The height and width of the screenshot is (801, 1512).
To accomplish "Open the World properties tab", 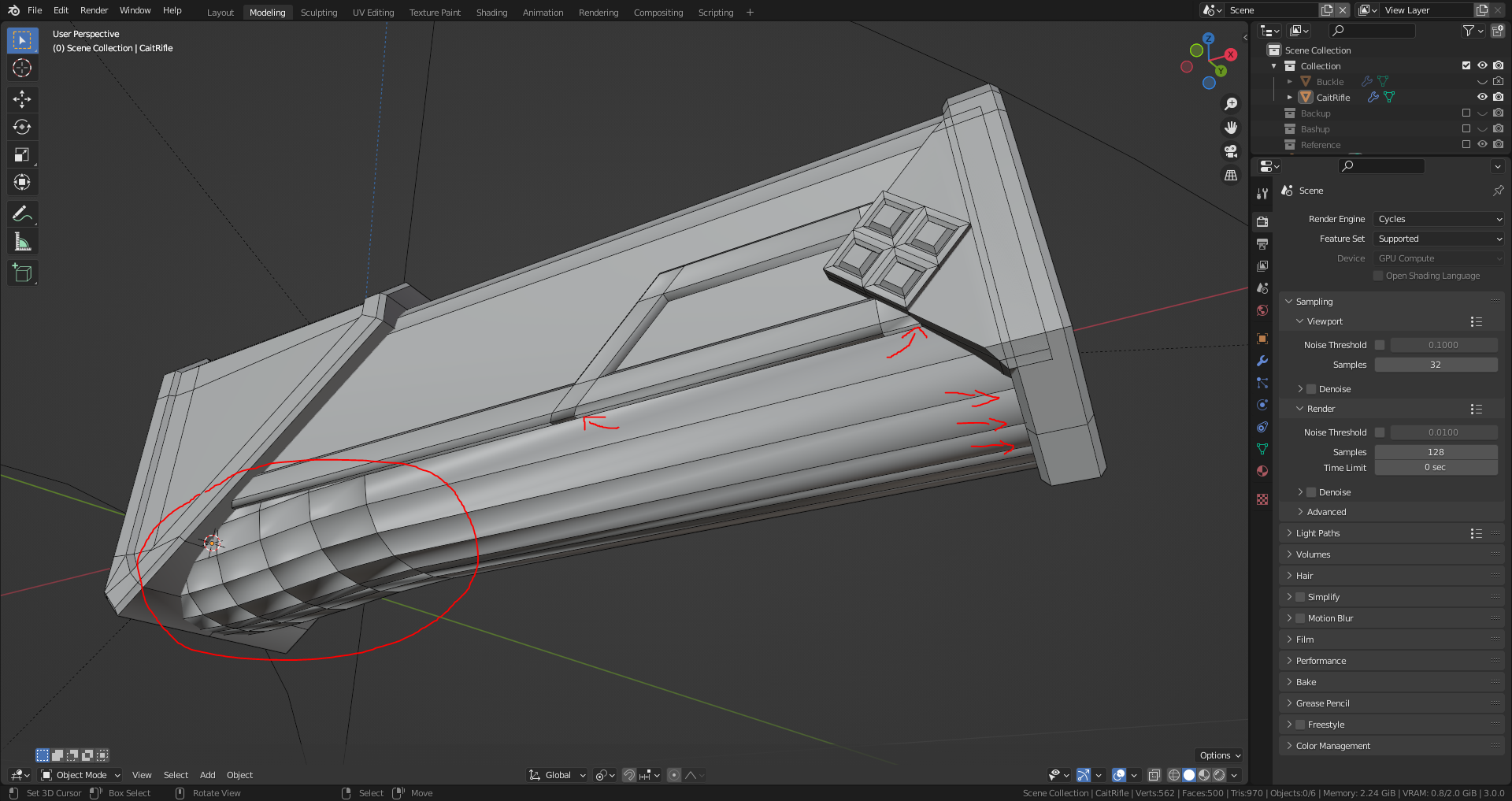I will pos(1262,310).
